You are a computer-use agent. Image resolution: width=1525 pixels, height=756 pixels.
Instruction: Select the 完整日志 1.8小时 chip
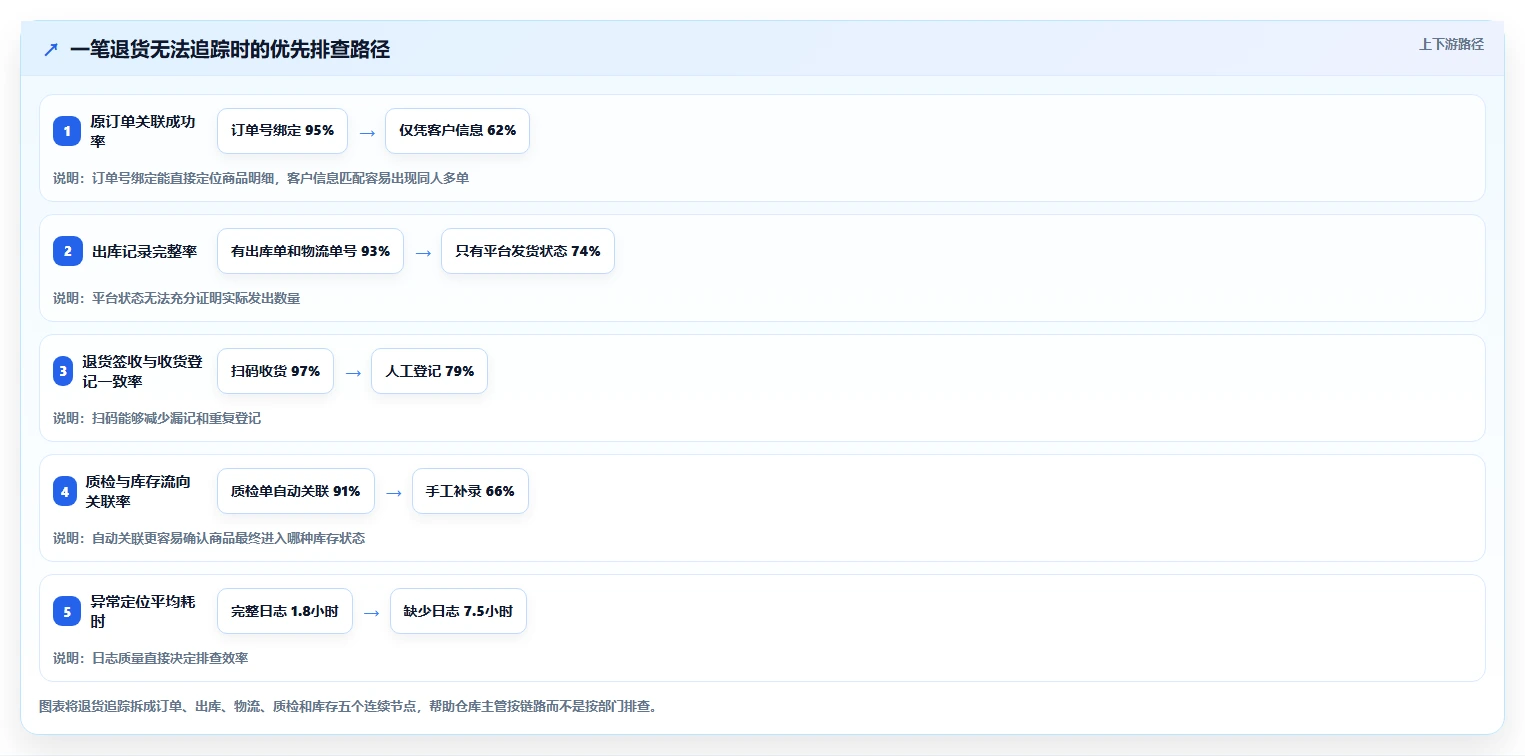tap(285, 611)
